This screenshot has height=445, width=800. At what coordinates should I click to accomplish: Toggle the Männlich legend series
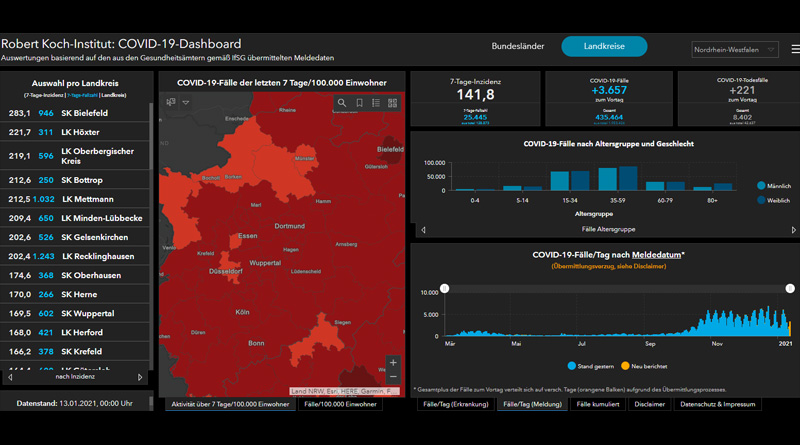pyautogui.click(x=774, y=186)
